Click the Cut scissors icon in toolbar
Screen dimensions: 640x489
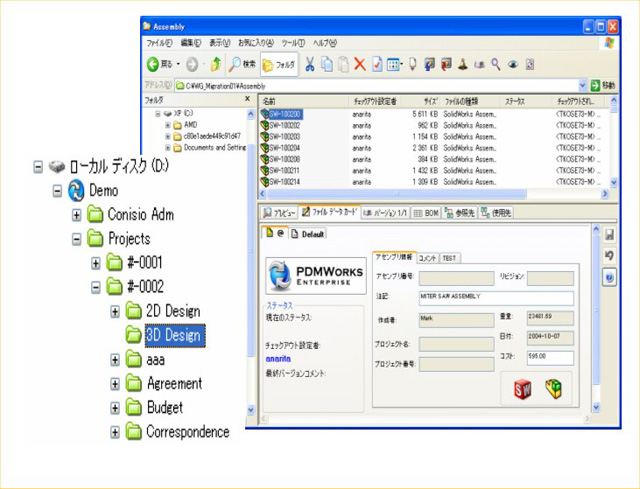310,65
